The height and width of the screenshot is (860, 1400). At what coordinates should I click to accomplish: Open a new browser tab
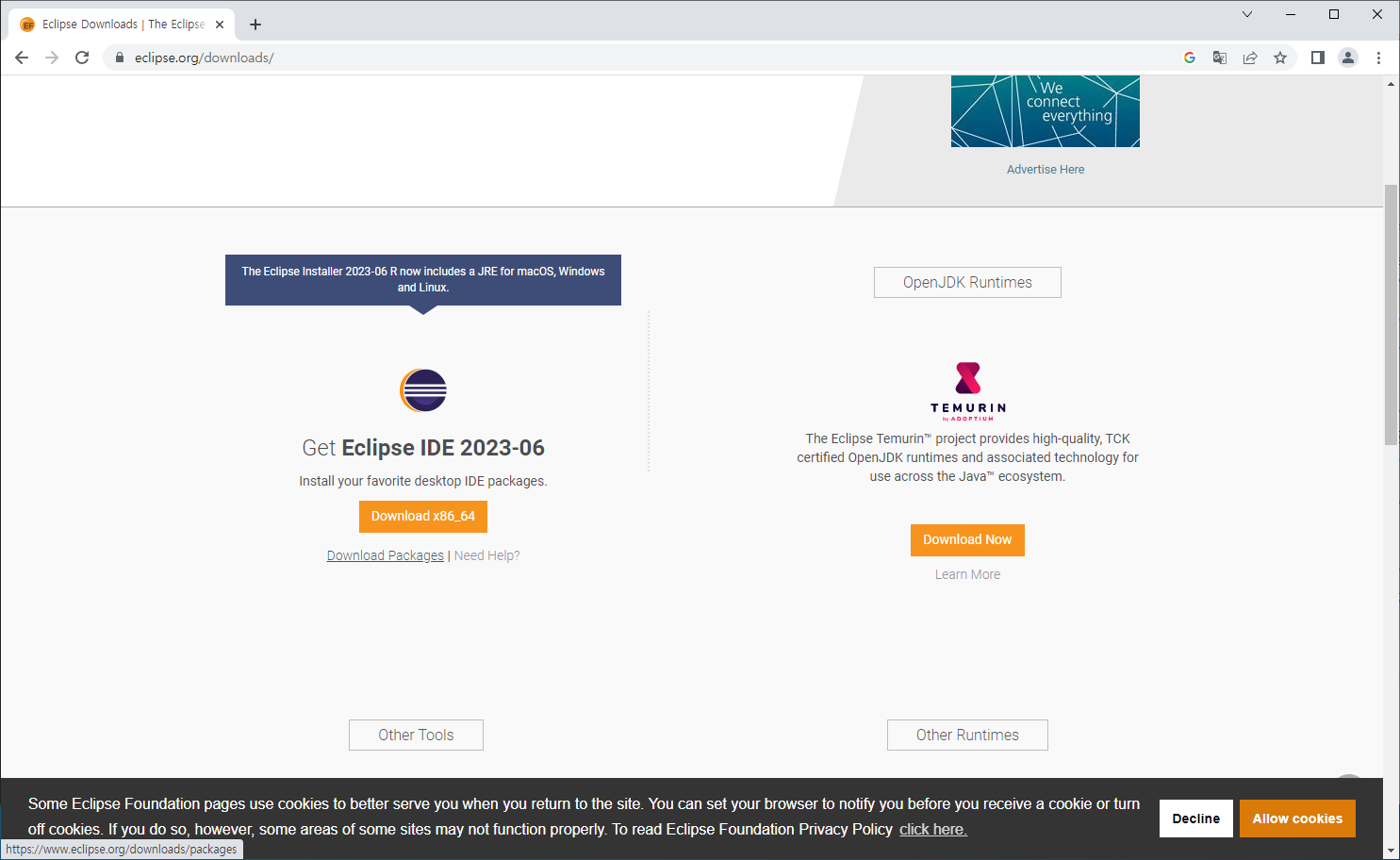coord(255,25)
